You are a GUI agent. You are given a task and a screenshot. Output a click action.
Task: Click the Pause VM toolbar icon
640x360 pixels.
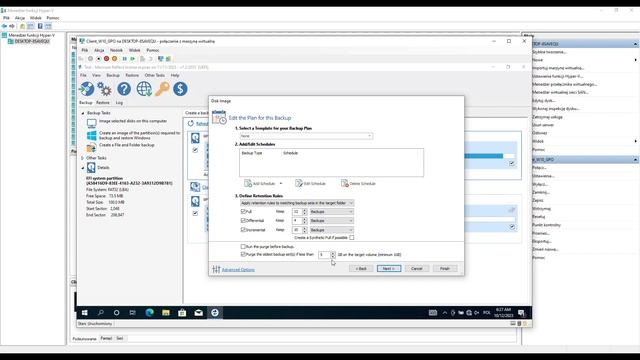(x=124, y=59)
